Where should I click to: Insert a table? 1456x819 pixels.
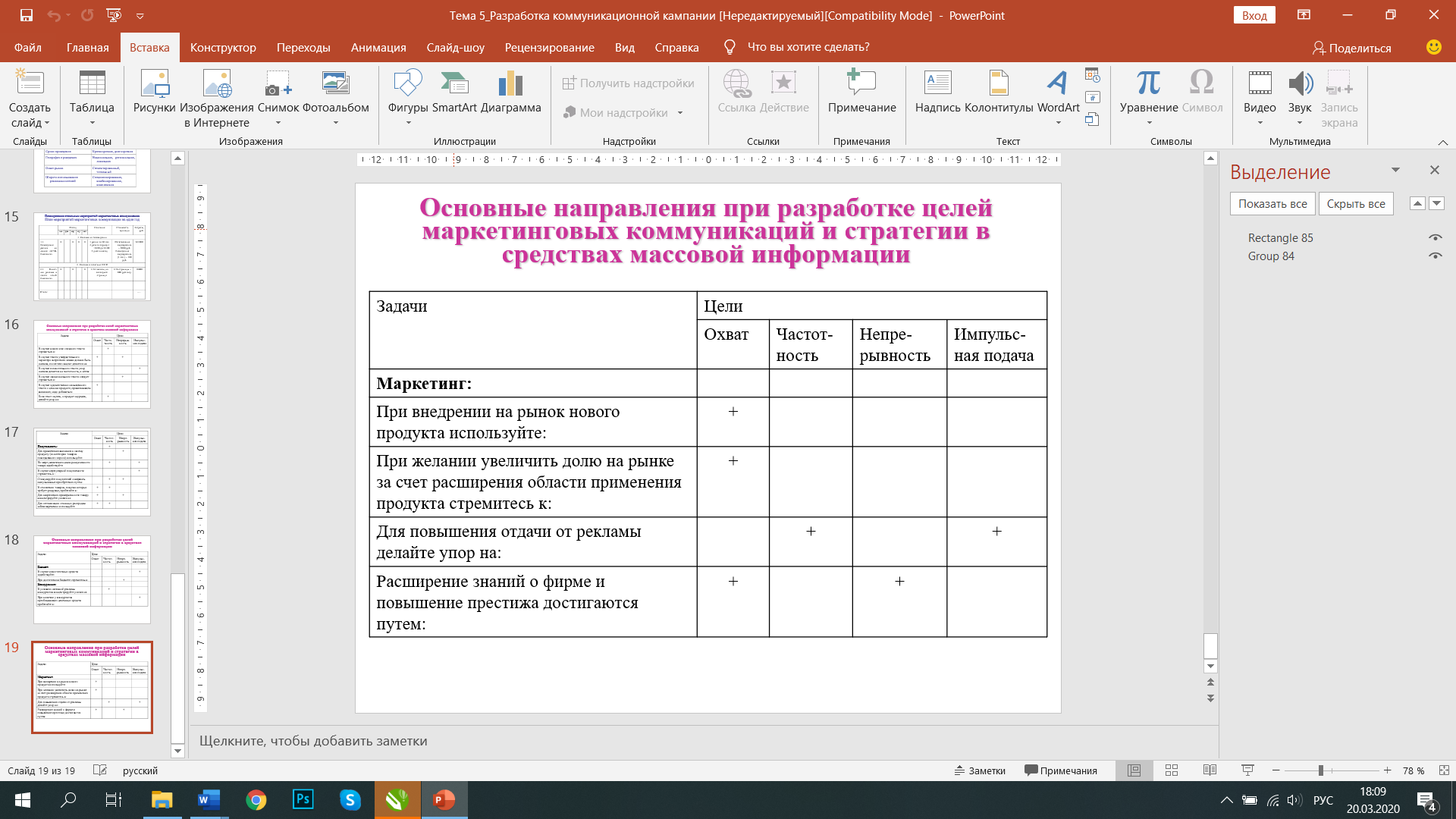[x=92, y=99]
